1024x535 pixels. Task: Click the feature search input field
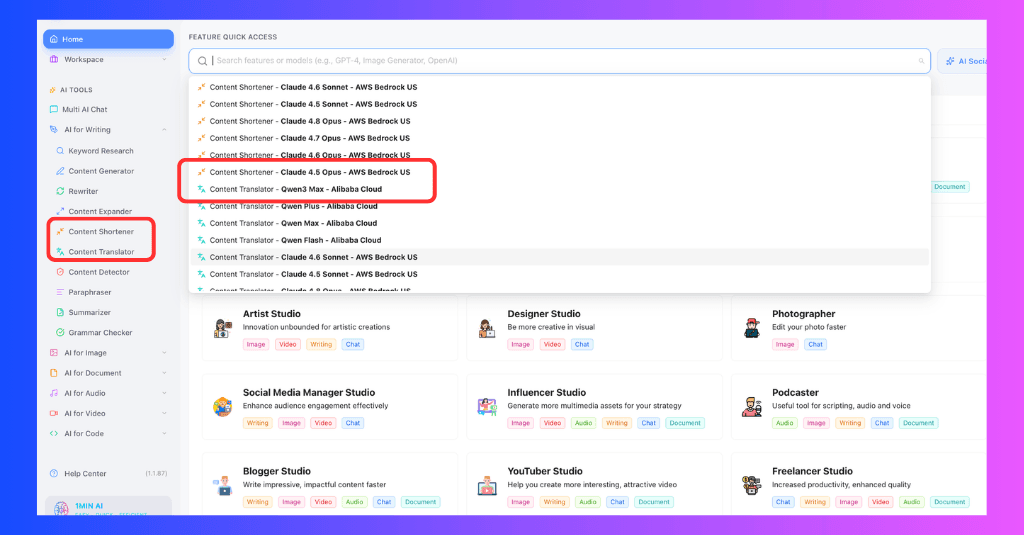pos(560,61)
